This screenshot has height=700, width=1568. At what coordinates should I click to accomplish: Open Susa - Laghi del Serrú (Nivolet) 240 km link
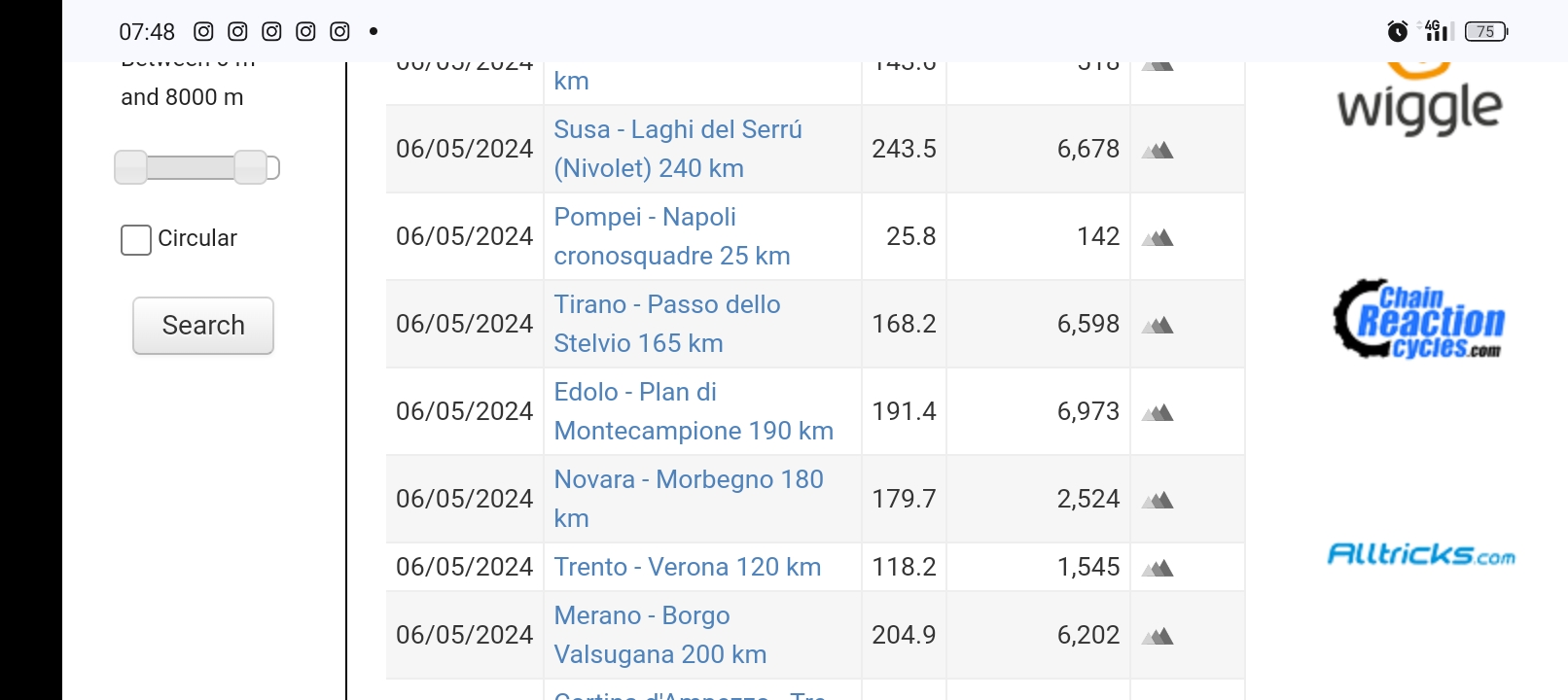(678, 149)
